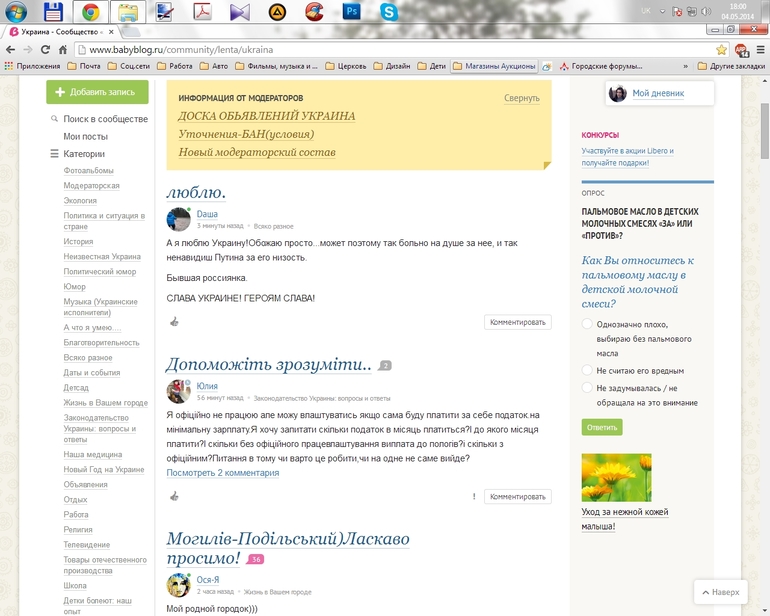Click the green Добавить запись button

pyautogui.click(x=97, y=92)
